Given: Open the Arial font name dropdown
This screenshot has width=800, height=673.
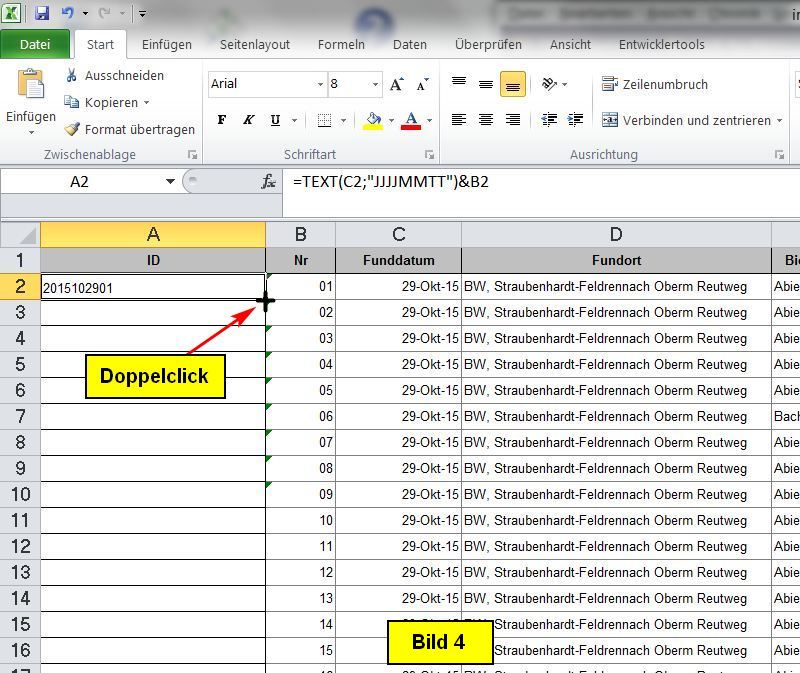Looking at the screenshot, I should click(x=320, y=84).
